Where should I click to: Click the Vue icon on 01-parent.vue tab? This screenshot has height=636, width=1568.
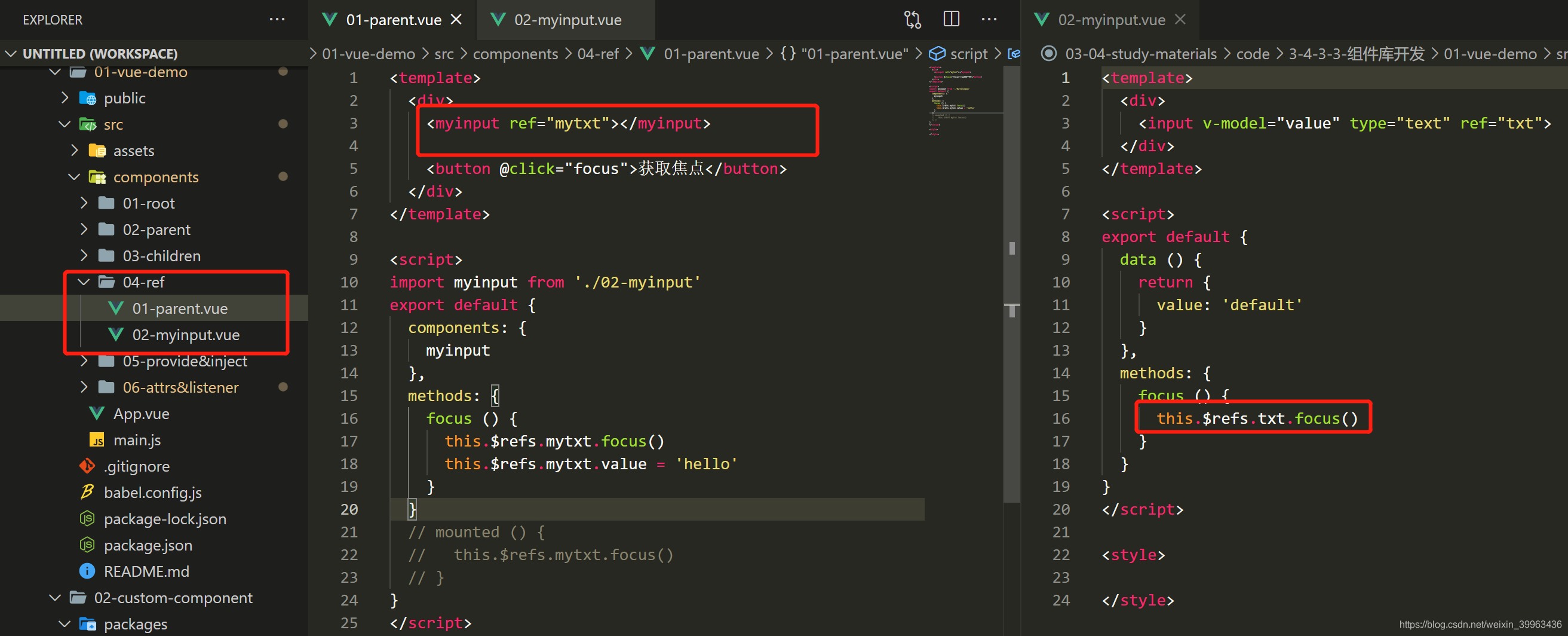329,20
